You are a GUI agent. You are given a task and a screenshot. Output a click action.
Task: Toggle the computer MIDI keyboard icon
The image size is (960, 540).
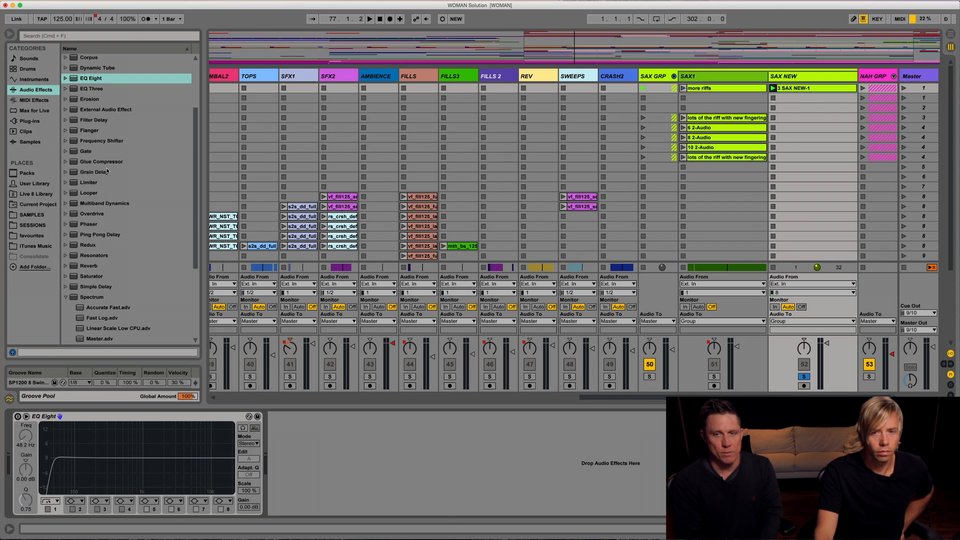tap(863, 19)
